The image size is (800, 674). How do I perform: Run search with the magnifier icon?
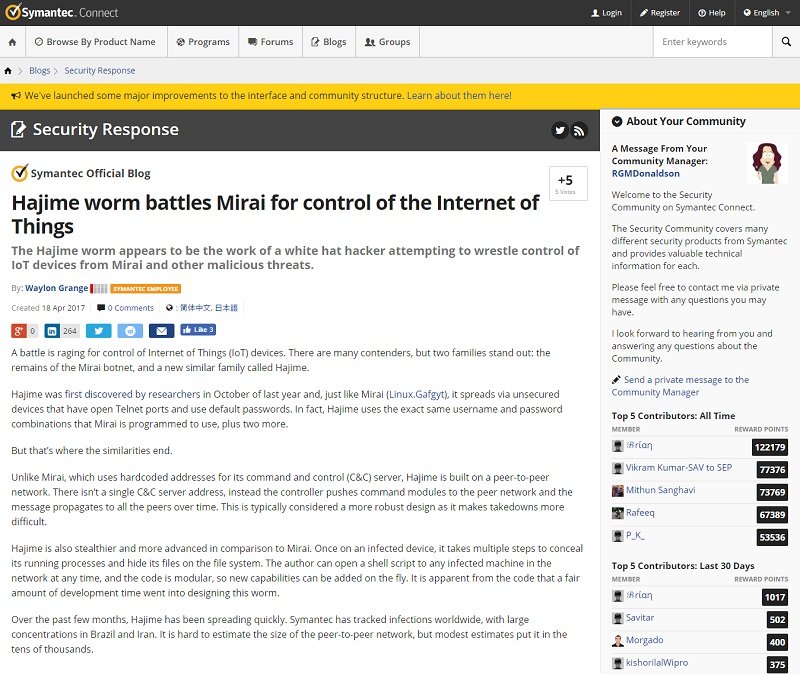pyautogui.click(x=786, y=42)
